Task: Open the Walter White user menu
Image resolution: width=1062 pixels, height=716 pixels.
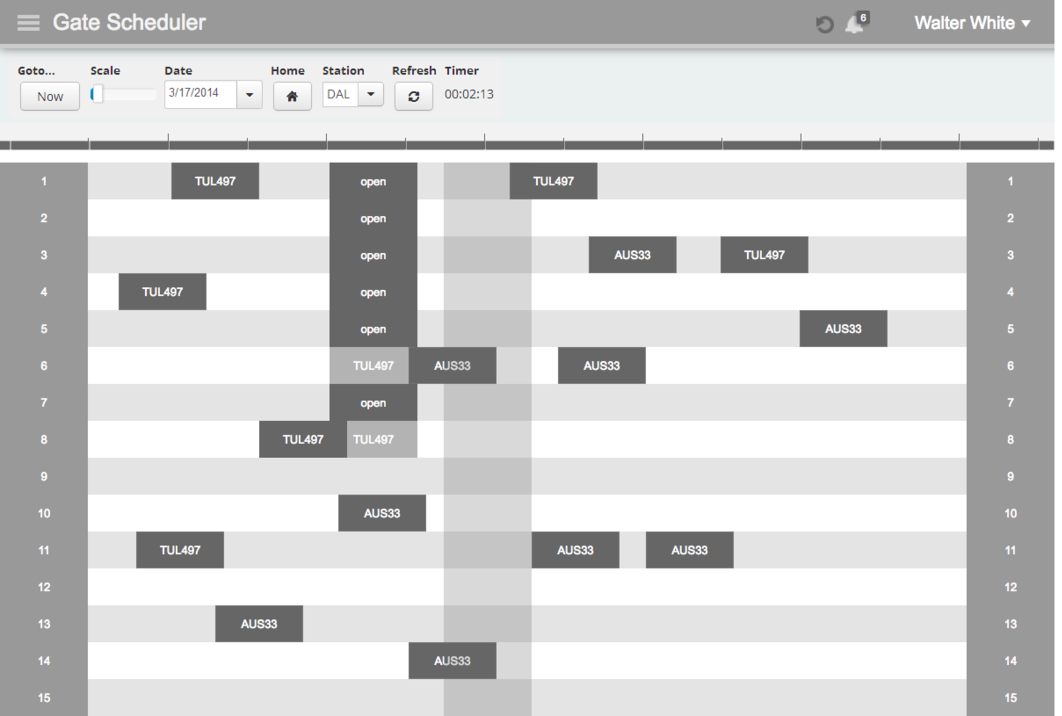Action: point(971,22)
